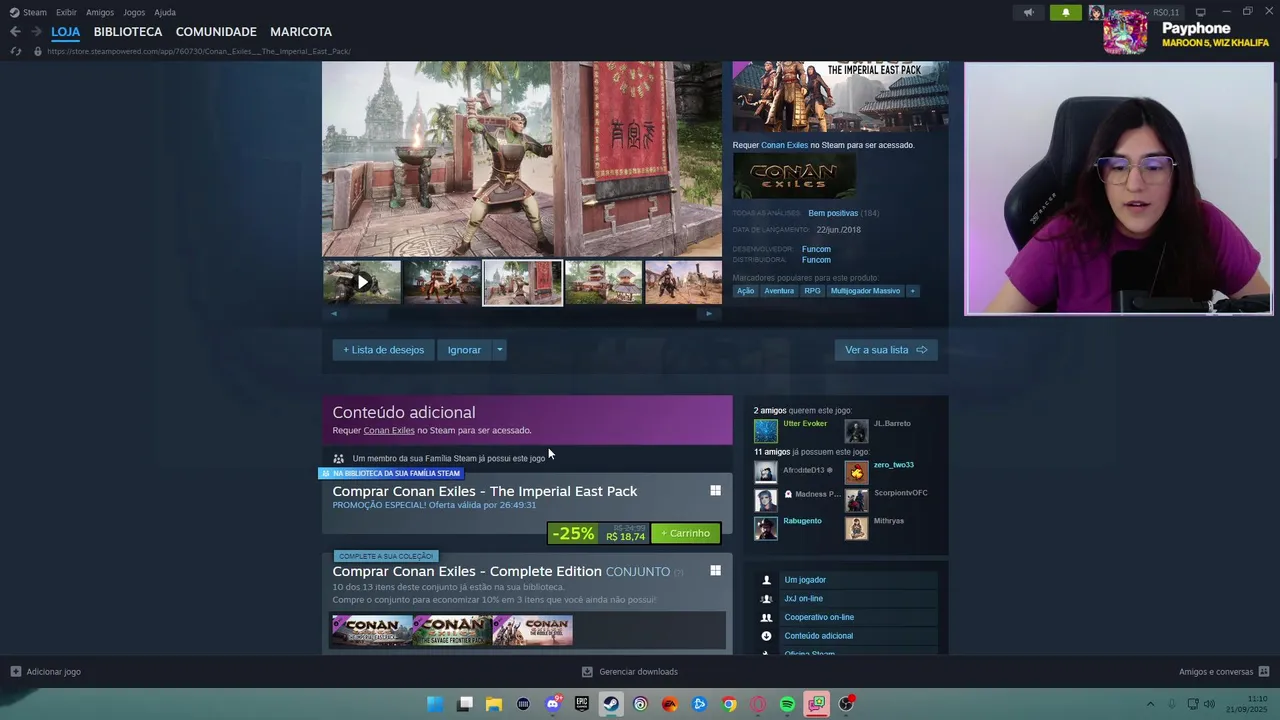1280x720 pixels.
Task: Open Conan Exiles link under Conteúdo adicional
Action: tap(389, 430)
